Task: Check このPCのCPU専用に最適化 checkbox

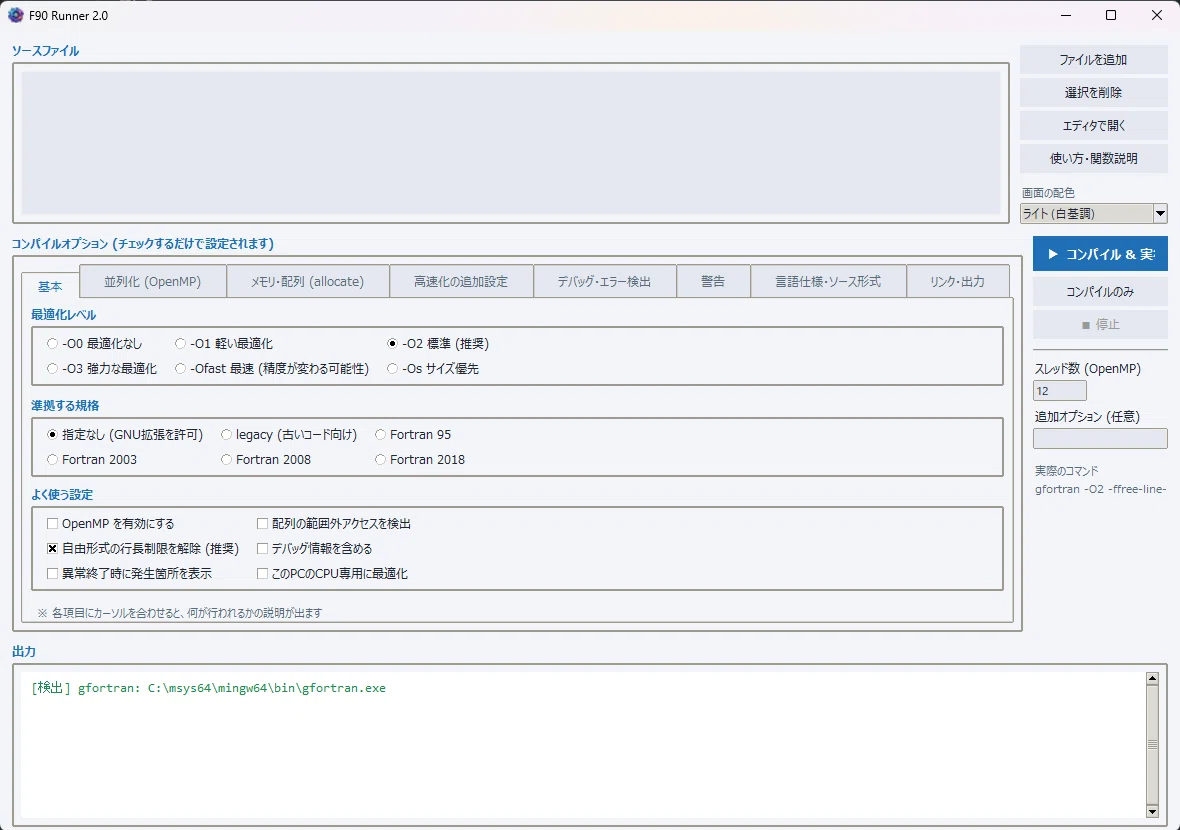Action: click(x=333, y=573)
